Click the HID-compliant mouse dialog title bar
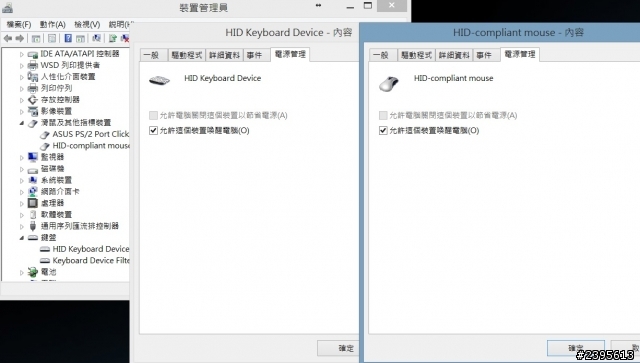This screenshot has width=640, height=363. click(x=501, y=33)
